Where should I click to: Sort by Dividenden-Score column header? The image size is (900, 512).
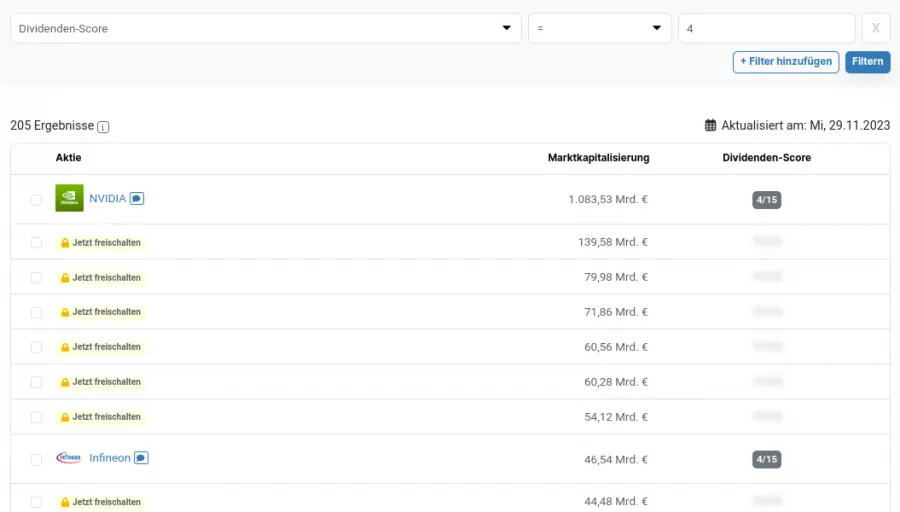(766, 158)
